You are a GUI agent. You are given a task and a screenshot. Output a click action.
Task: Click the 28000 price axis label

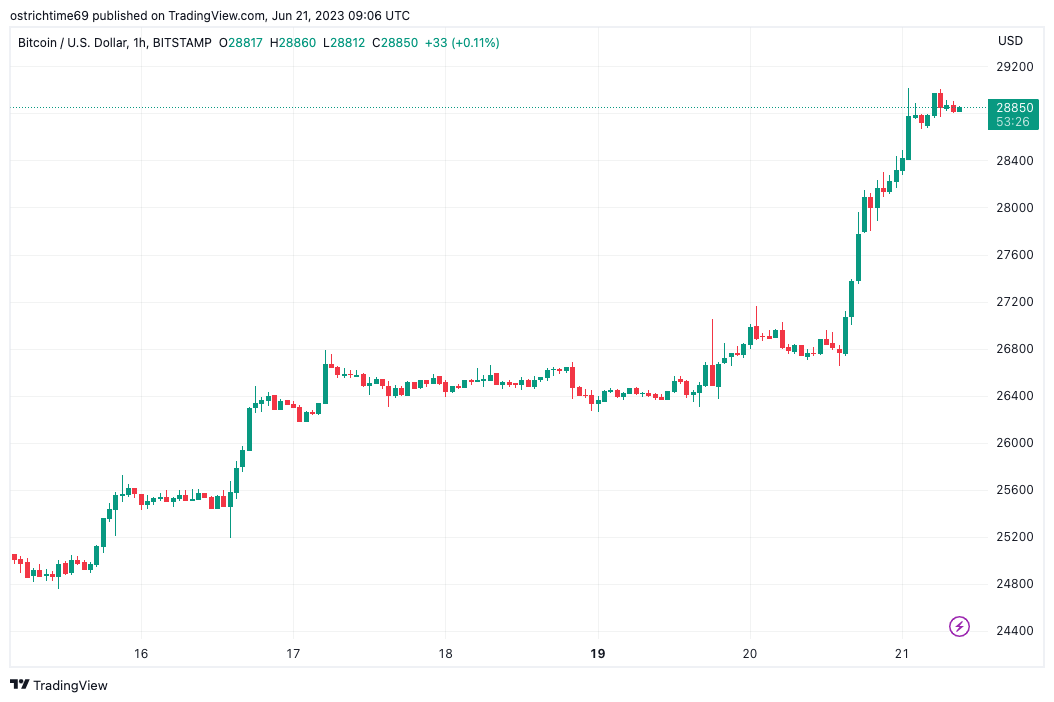click(x=1015, y=208)
